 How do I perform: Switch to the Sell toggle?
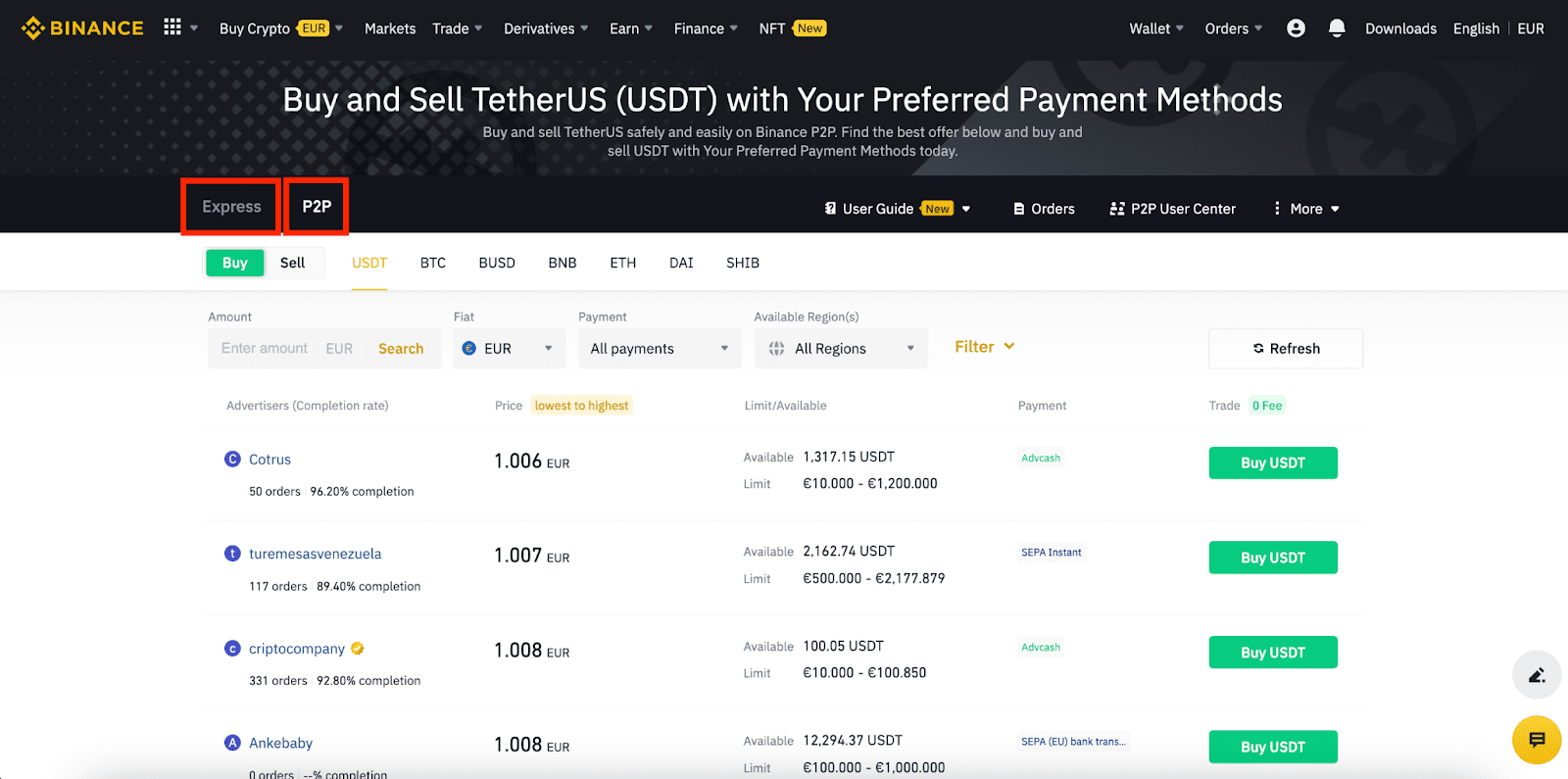[x=292, y=263]
